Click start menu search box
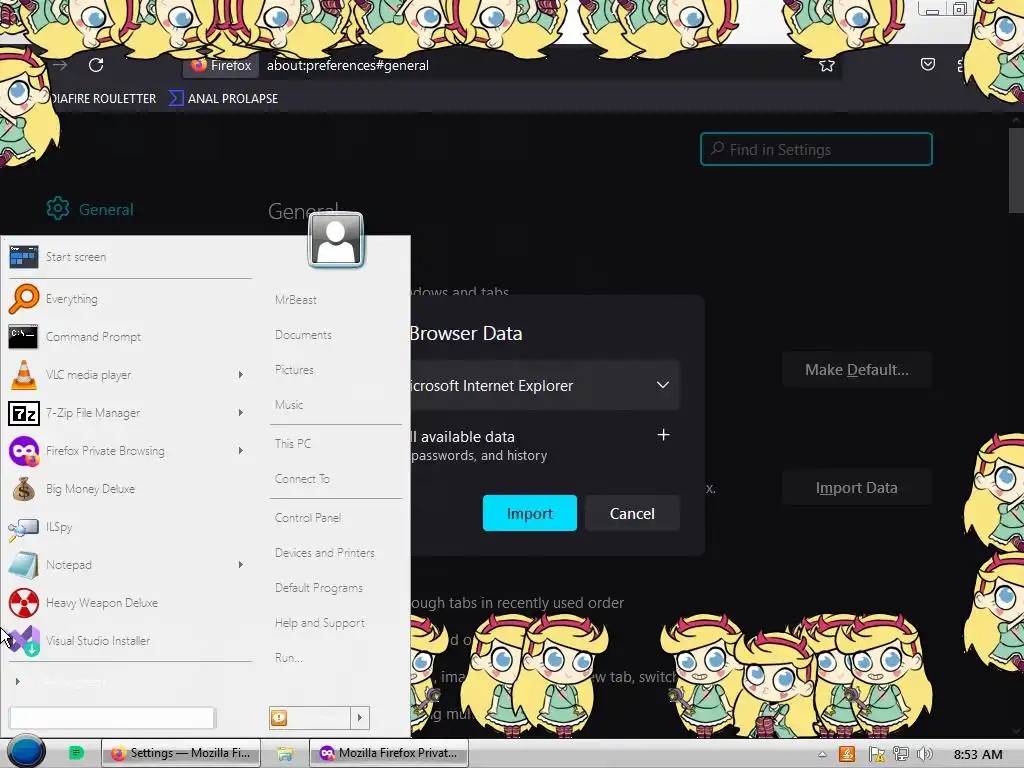 tap(112, 718)
